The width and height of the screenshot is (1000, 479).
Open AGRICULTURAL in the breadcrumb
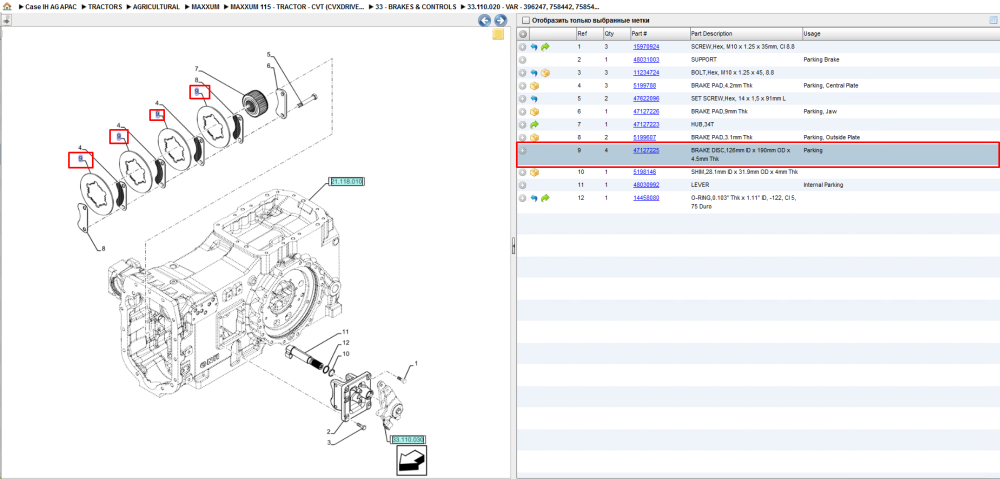(156, 6)
